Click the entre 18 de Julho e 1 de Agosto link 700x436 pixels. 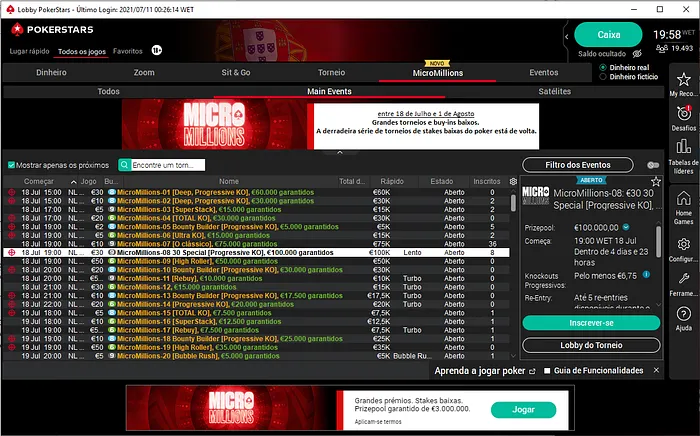click(426, 114)
